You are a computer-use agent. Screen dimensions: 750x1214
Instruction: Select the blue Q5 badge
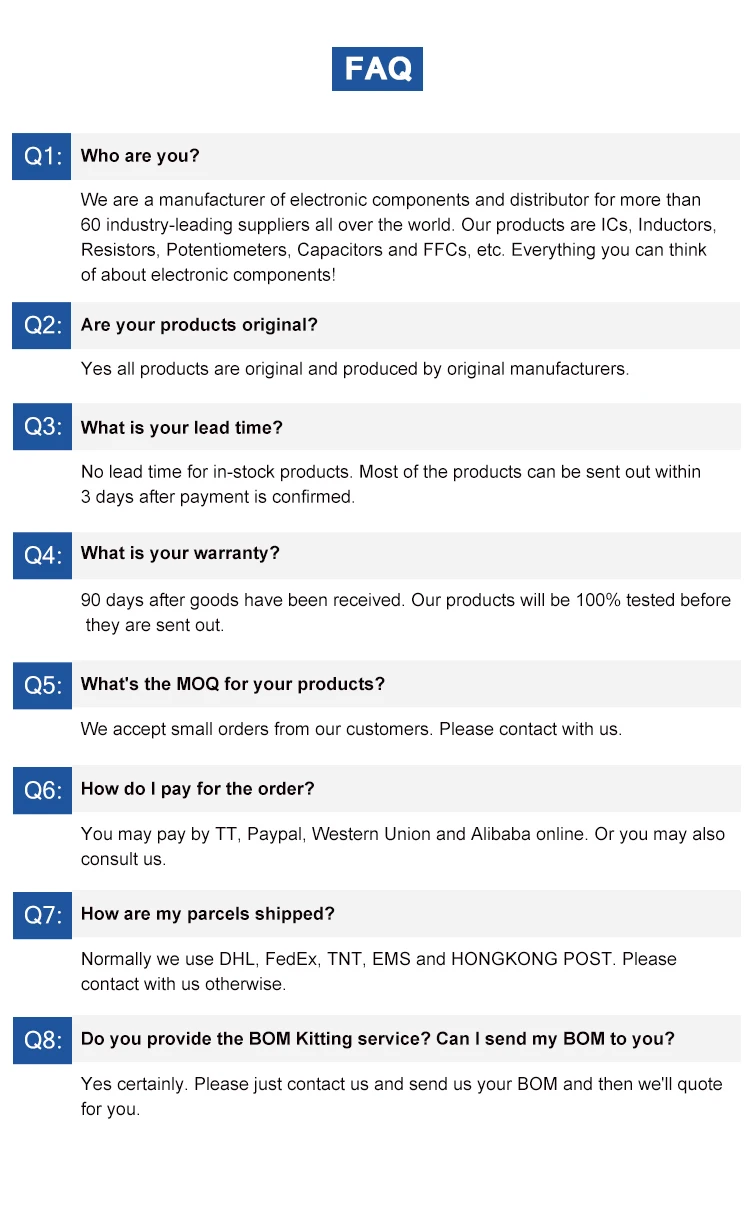coord(42,685)
